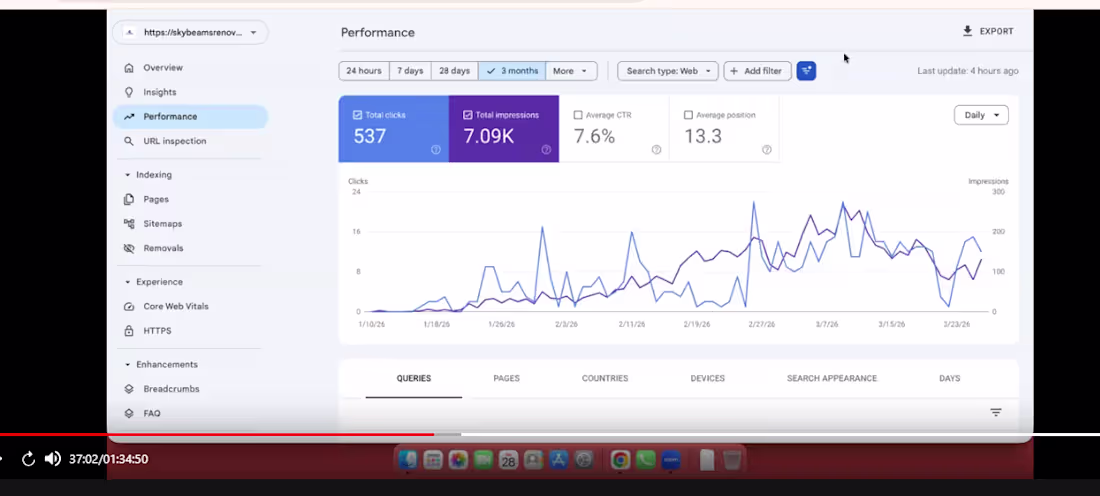Image resolution: width=1100 pixels, height=496 pixels.
Task: Switch to the Pages tab
Action: coord(507,378)
